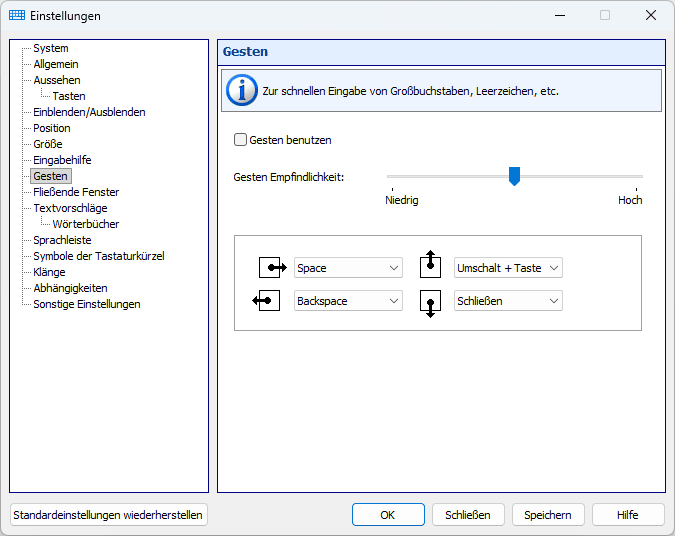Click Standardeinstellungen wiederherstellen button
This screenshot has width=675, height=536.
click(108, 515)
